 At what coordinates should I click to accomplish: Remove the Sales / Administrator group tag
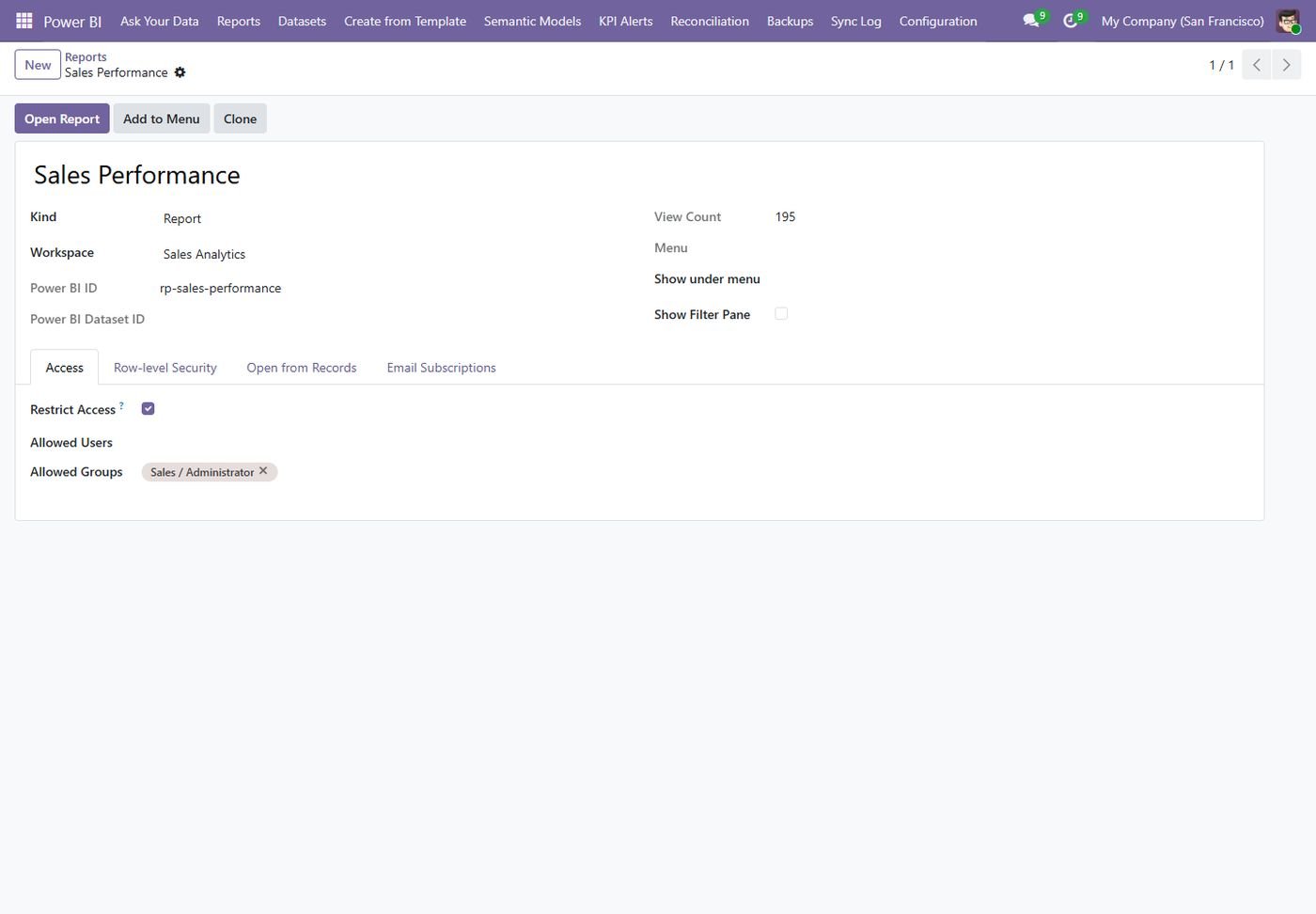pos(263,471)
